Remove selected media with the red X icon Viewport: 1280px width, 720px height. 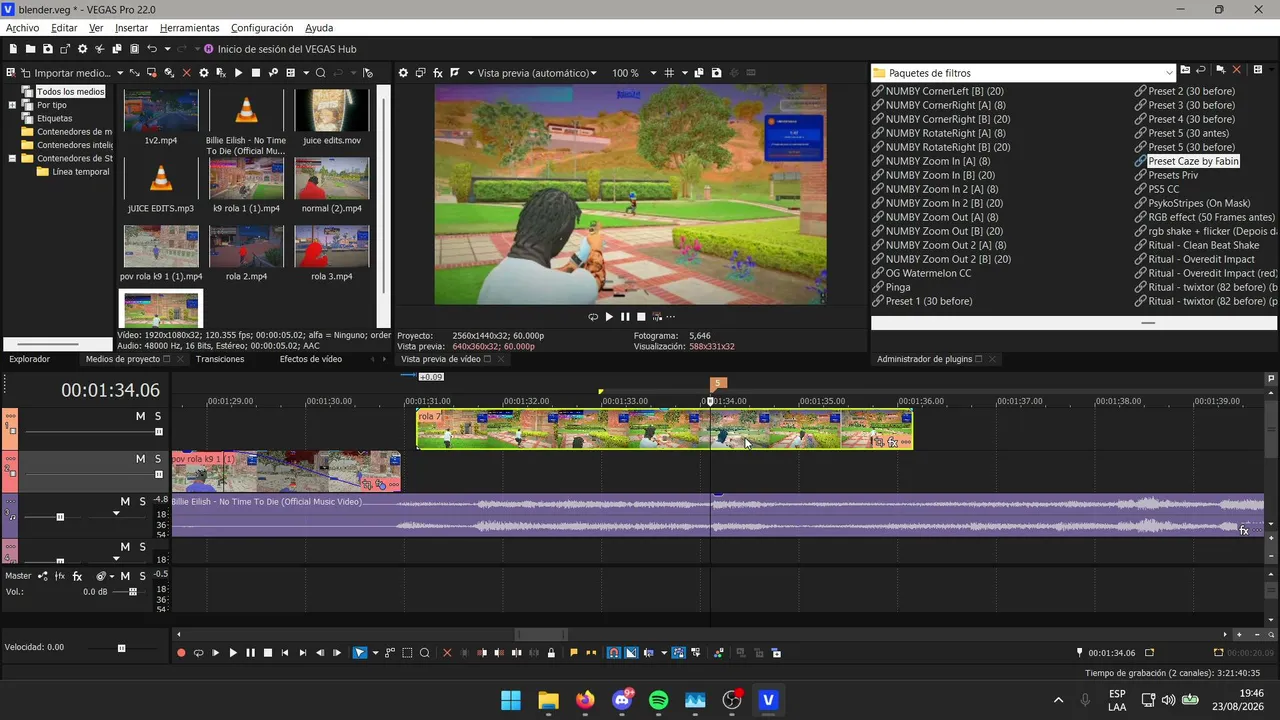tap(186, 73)
